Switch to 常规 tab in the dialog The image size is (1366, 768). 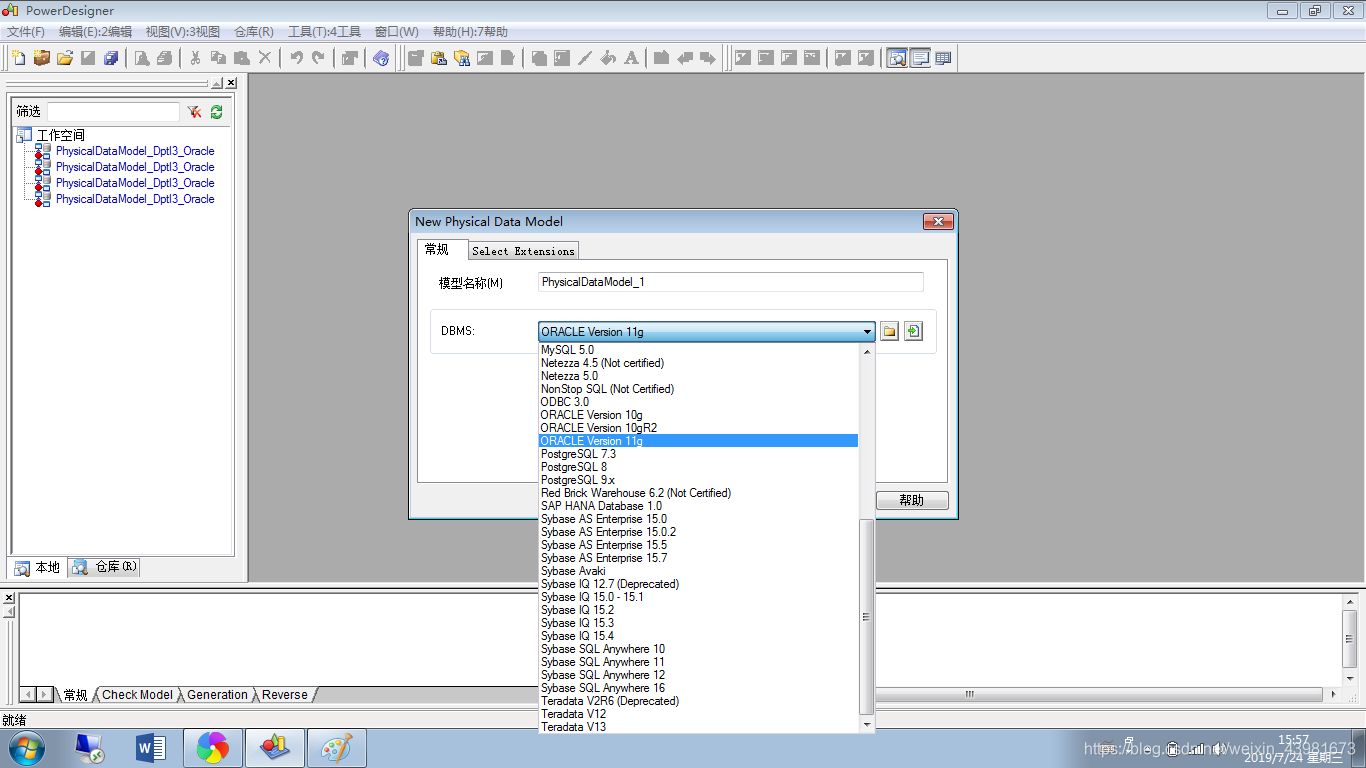point(442,249)
